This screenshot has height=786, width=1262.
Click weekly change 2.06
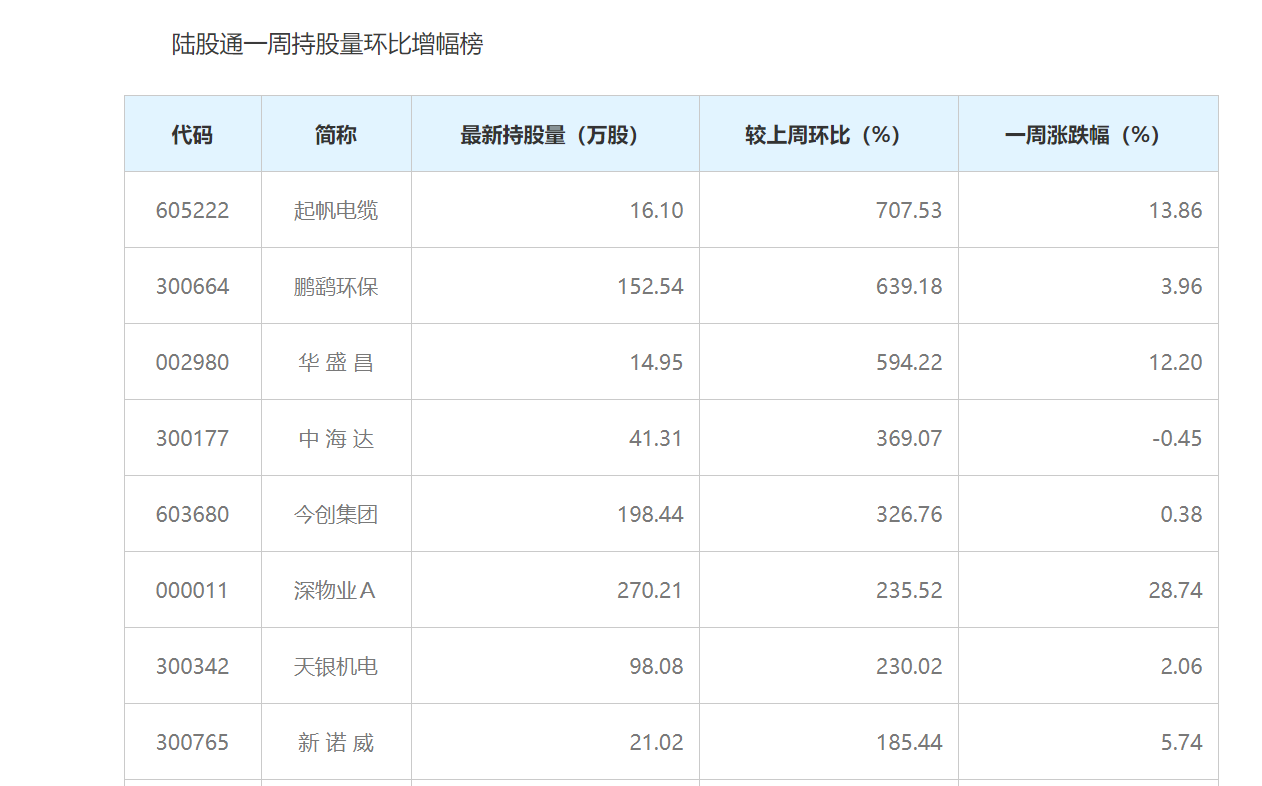(x=1182, y=667)
